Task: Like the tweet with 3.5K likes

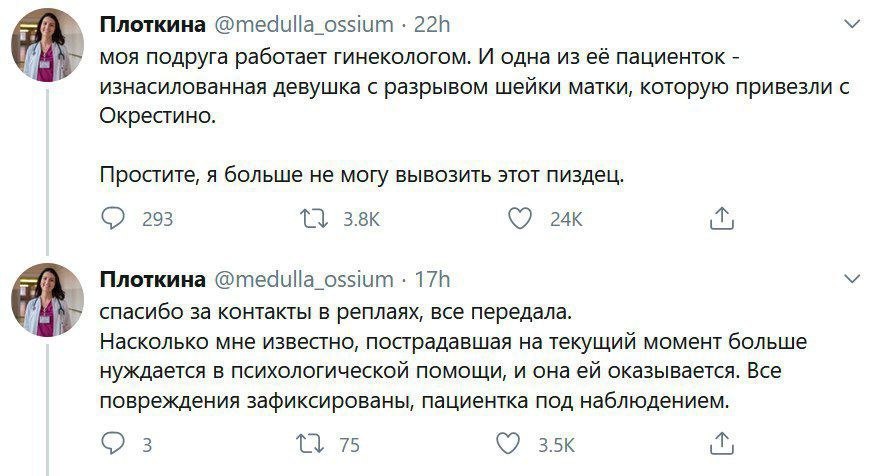Action: pyautogui.click(x=509, y=444)
